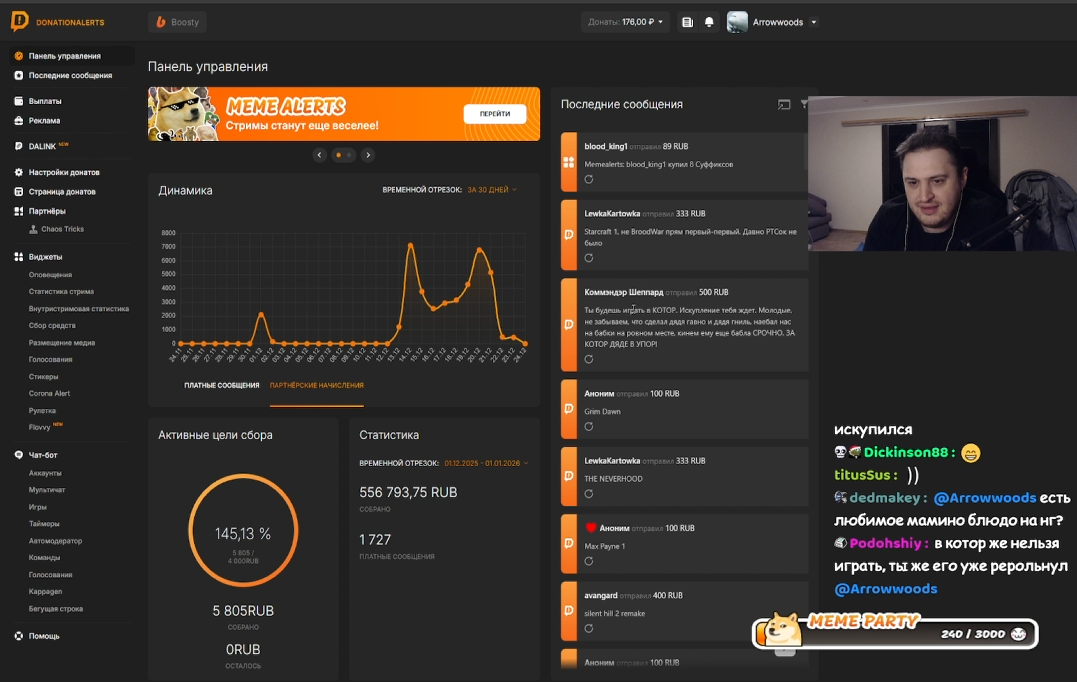Open the news list icon in header

[x=687, y=22]
